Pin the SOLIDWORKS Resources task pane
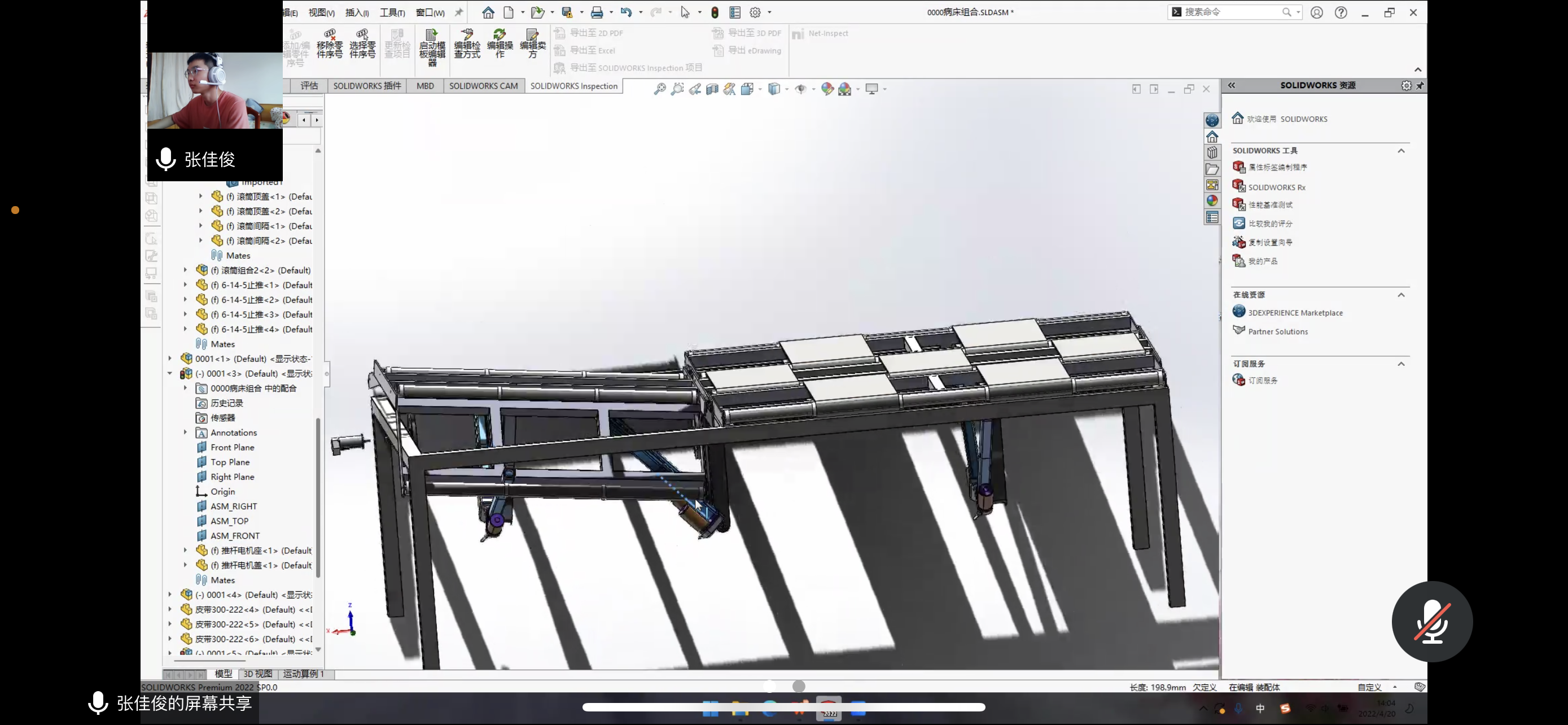 [1420, 86]
